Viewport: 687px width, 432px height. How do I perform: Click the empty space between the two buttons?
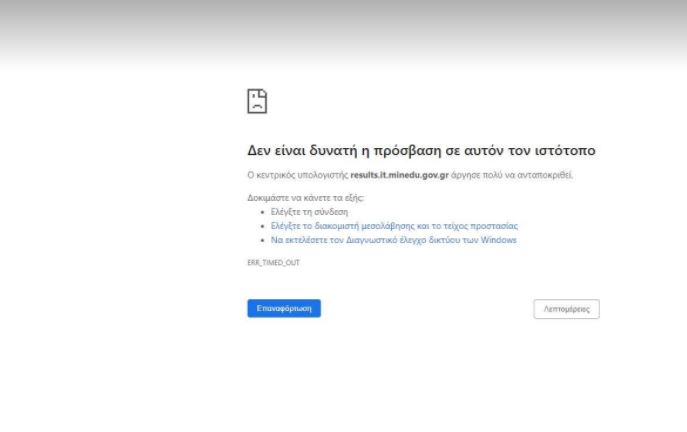pos(427,309)
